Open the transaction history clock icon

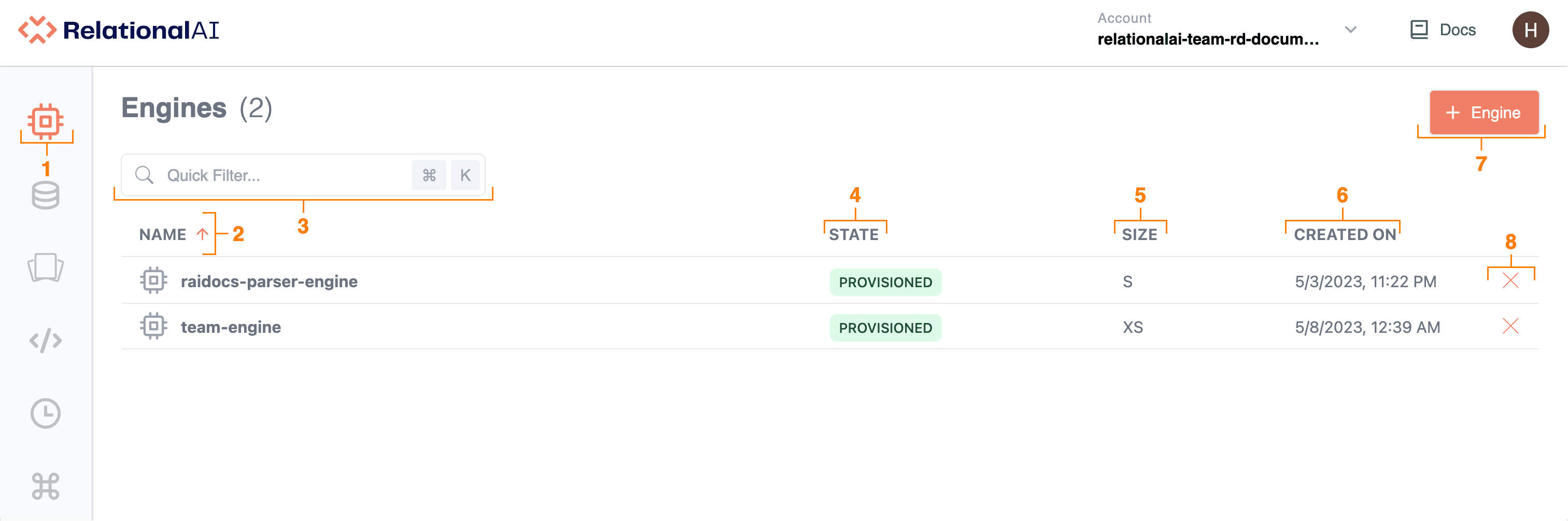click(x=46, y=414)
